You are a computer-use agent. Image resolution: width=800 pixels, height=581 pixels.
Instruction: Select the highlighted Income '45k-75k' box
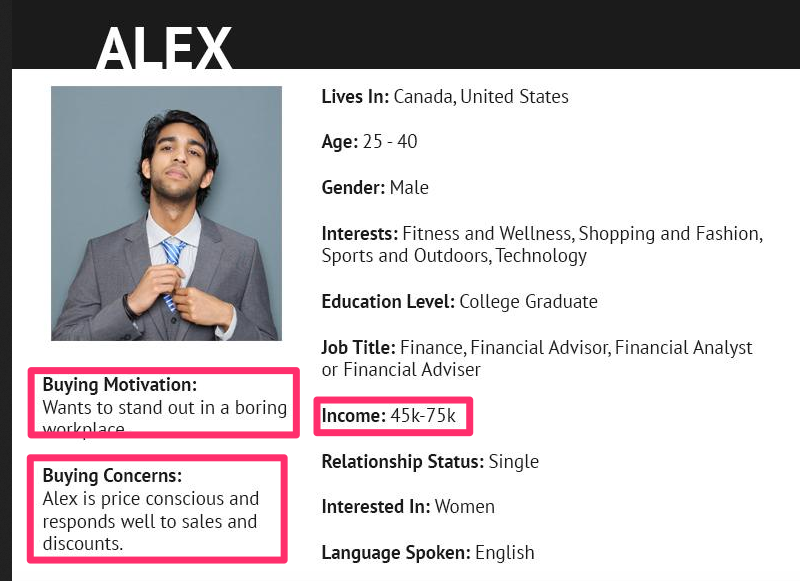pyautogui.click(x=393, y=416)
